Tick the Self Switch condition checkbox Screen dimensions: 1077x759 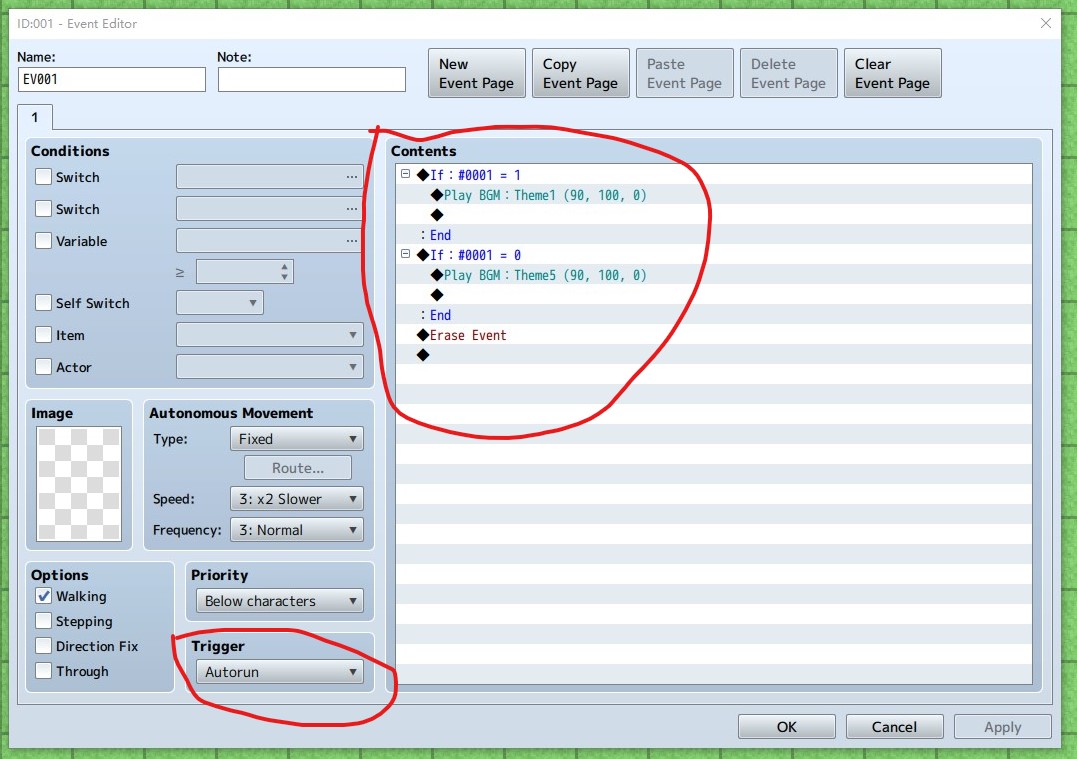43,302
